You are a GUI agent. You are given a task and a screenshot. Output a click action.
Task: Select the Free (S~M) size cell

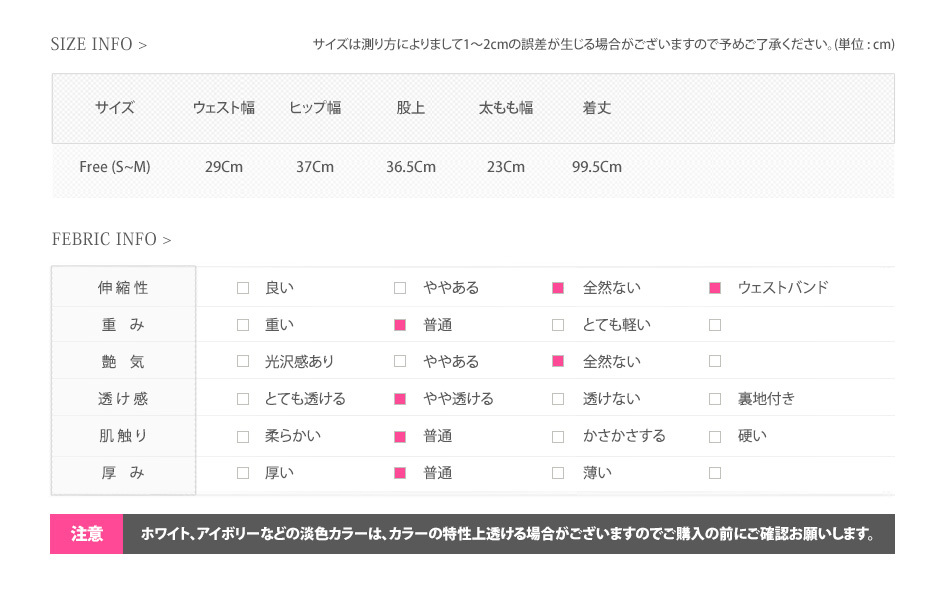(x=115, y=167)
